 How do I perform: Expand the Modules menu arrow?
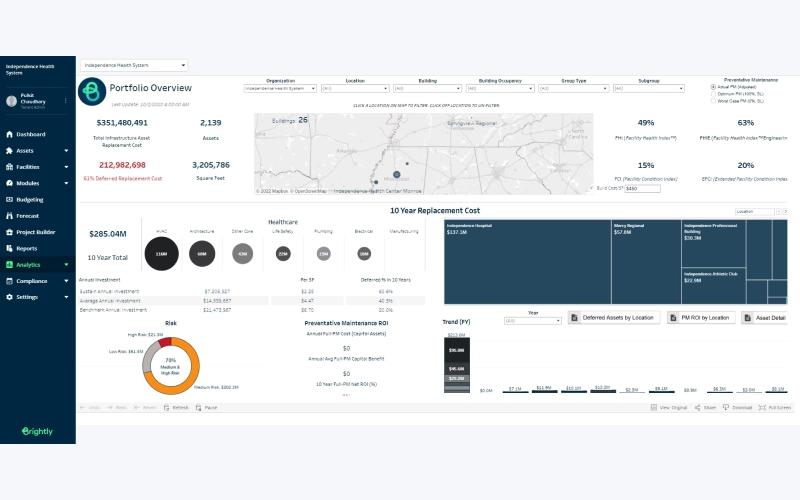click(x=66, y=183)
